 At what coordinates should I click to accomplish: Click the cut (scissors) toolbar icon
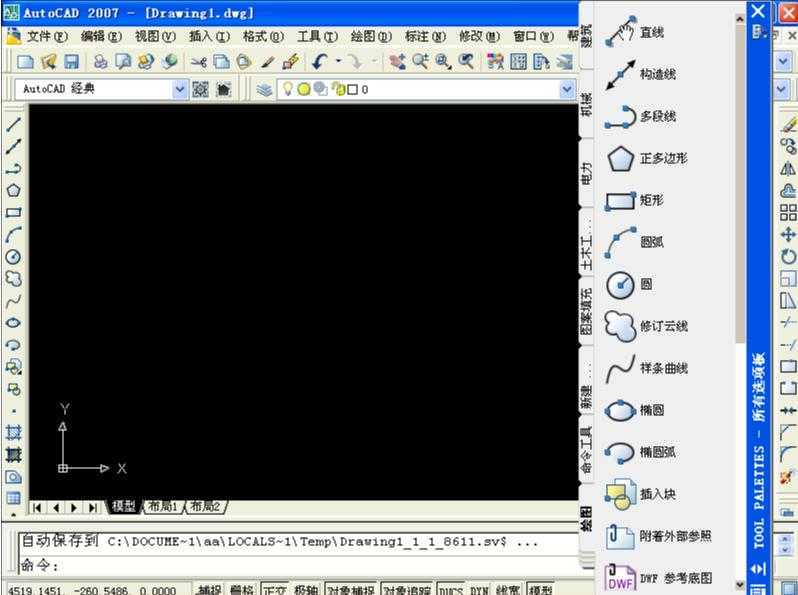tap(198, 62)
